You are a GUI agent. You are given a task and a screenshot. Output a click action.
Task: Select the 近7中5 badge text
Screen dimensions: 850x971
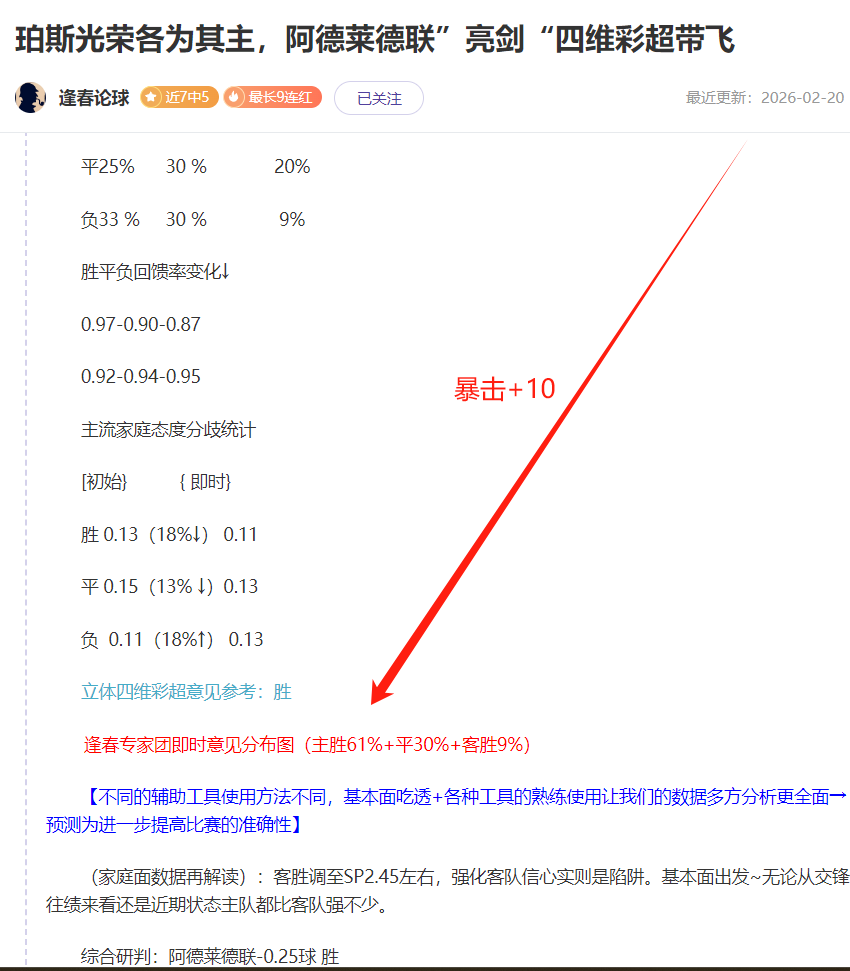187,98
